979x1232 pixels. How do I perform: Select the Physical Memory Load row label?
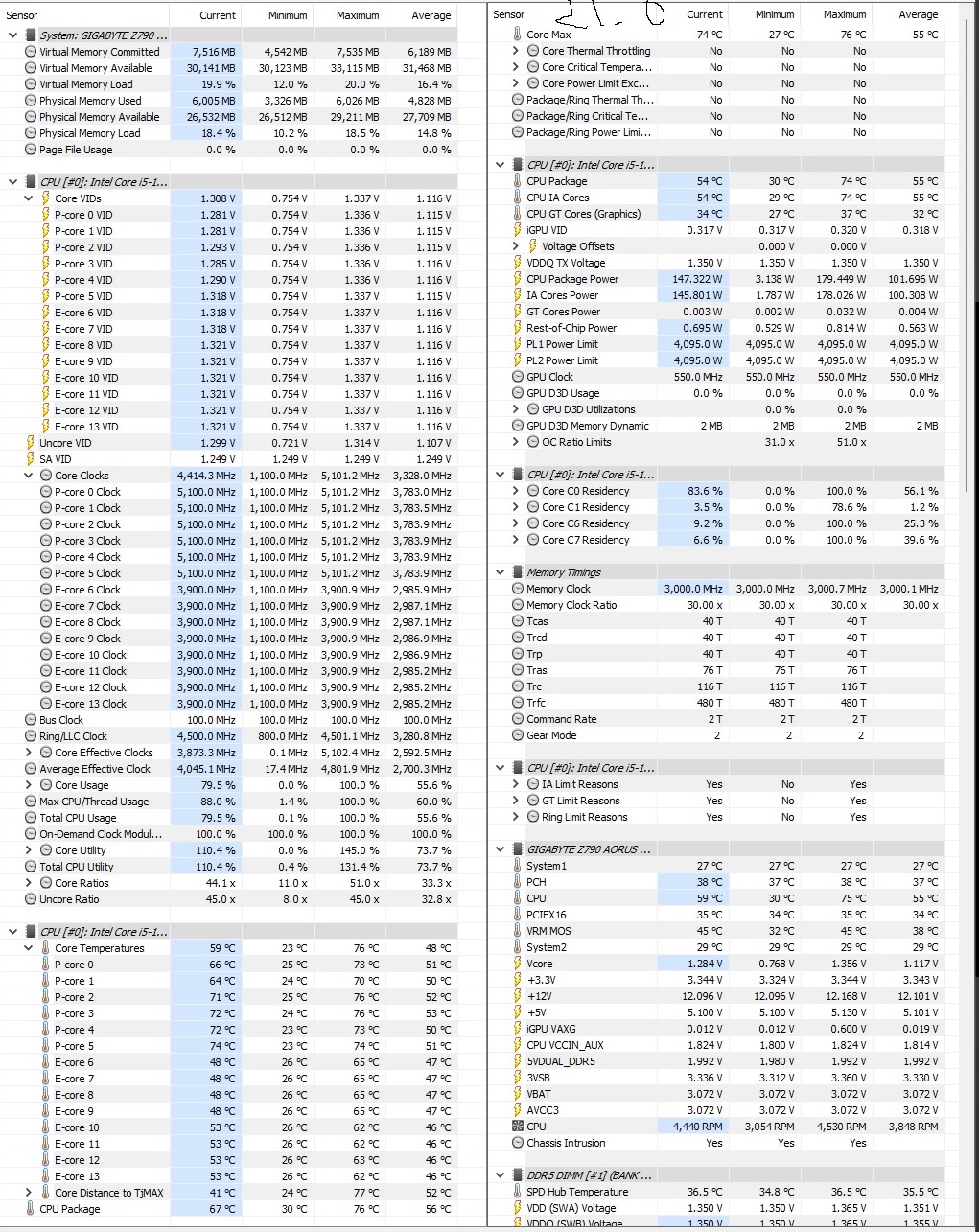[x=90, y=133]
